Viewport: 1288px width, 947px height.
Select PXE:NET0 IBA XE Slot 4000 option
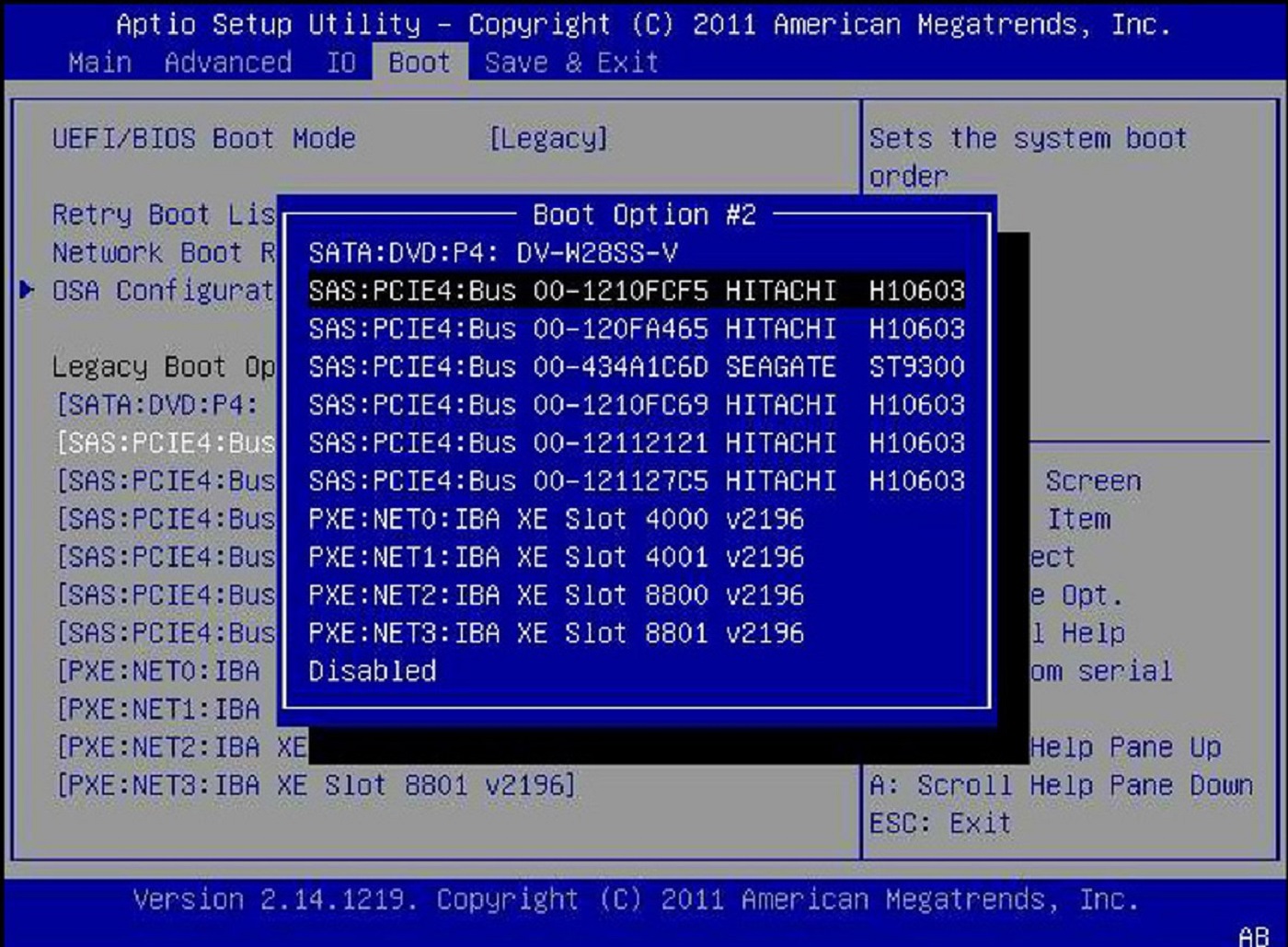click(557, 519)
